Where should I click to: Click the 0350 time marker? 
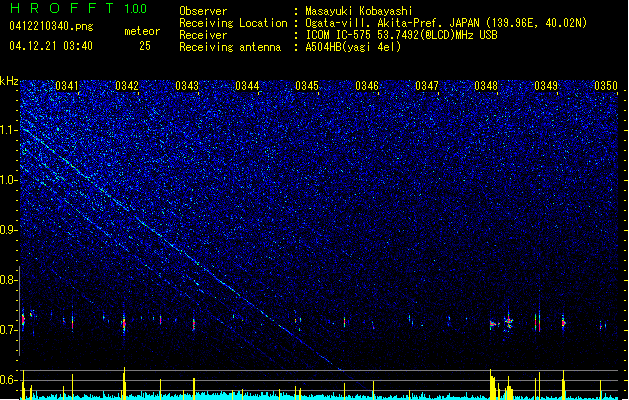click(606, 86)
